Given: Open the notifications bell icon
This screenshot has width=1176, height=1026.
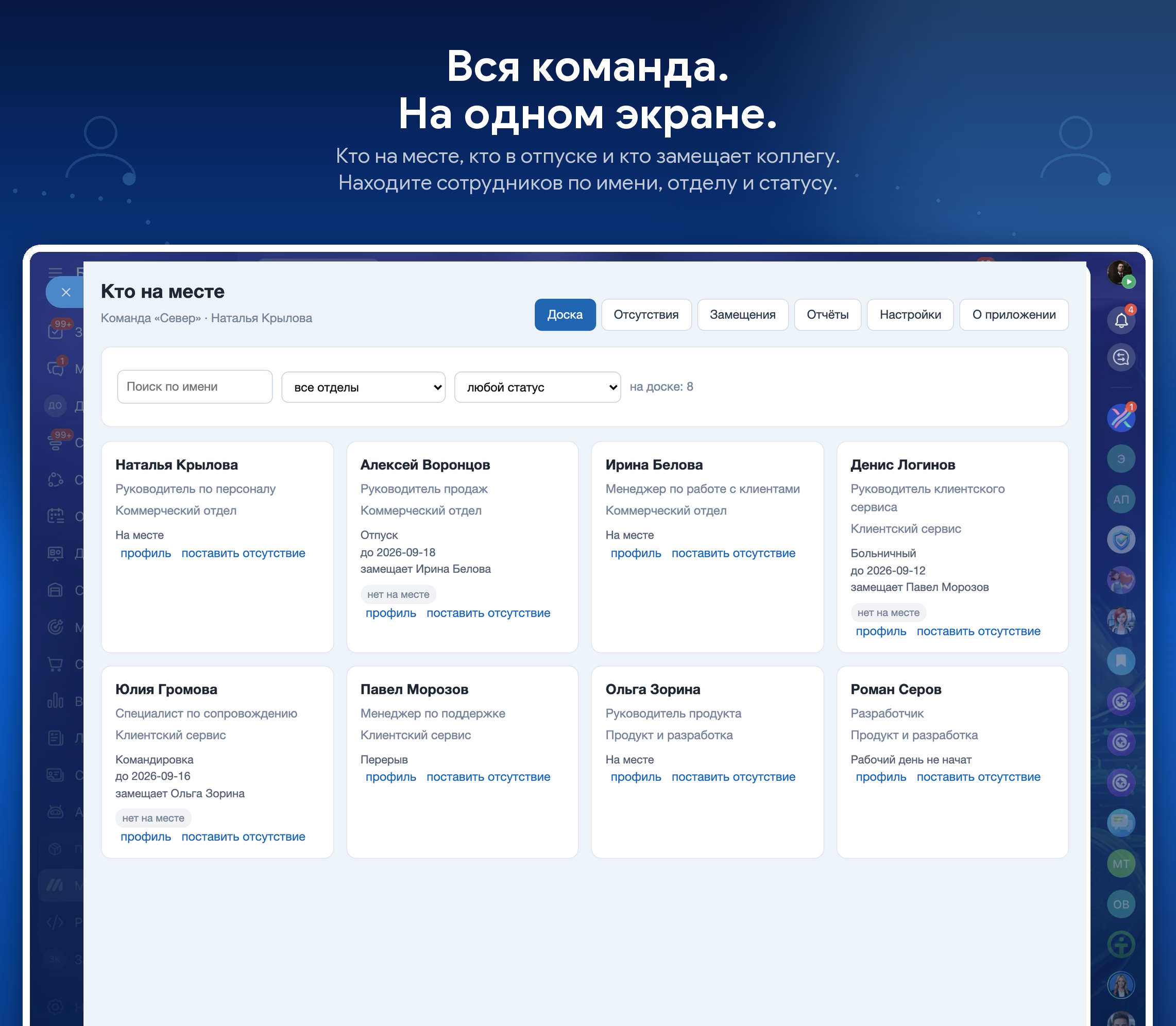Looking at the screenshot, I should click(1120, 320).
